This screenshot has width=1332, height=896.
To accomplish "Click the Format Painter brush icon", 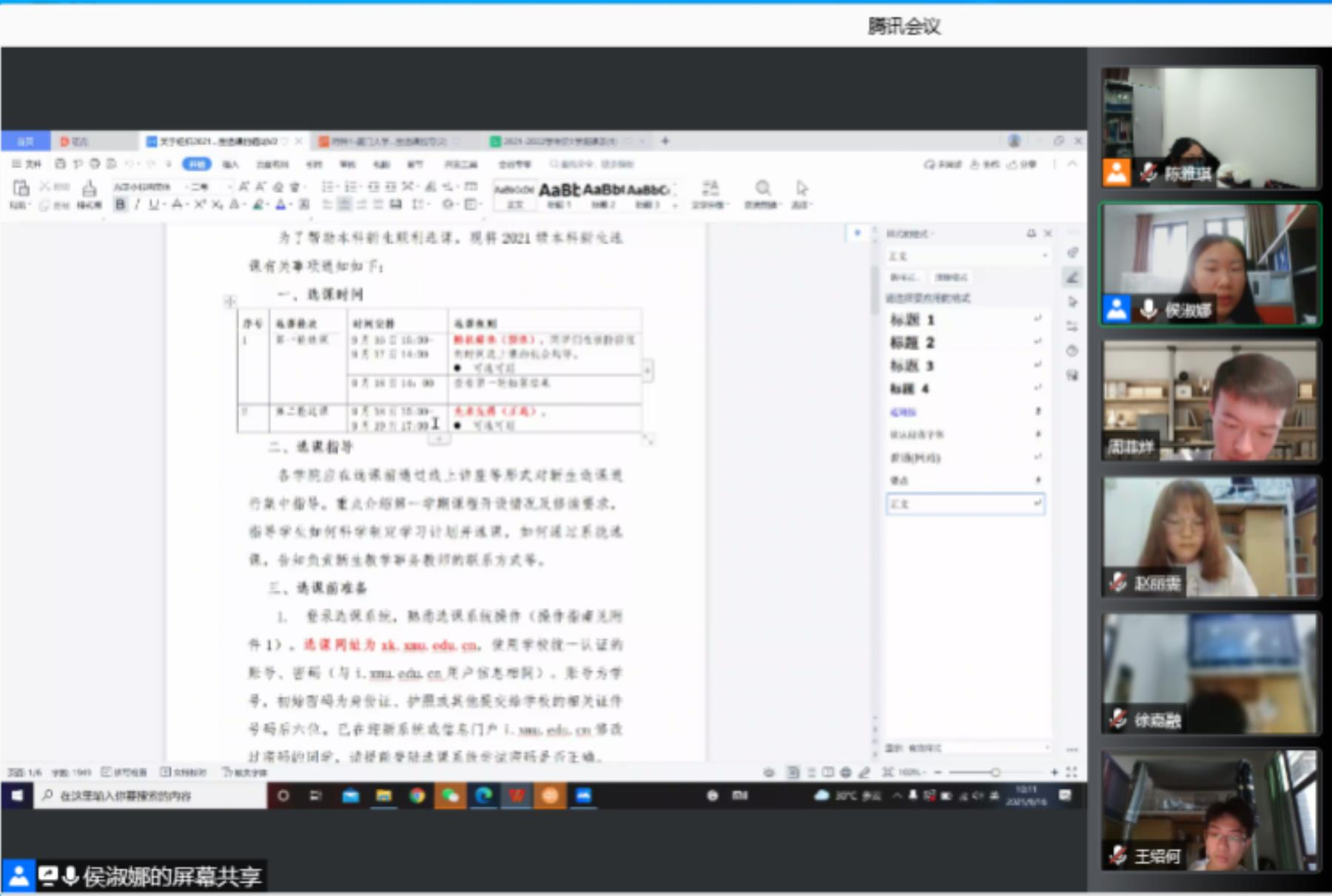I will [x=89, y=189].
